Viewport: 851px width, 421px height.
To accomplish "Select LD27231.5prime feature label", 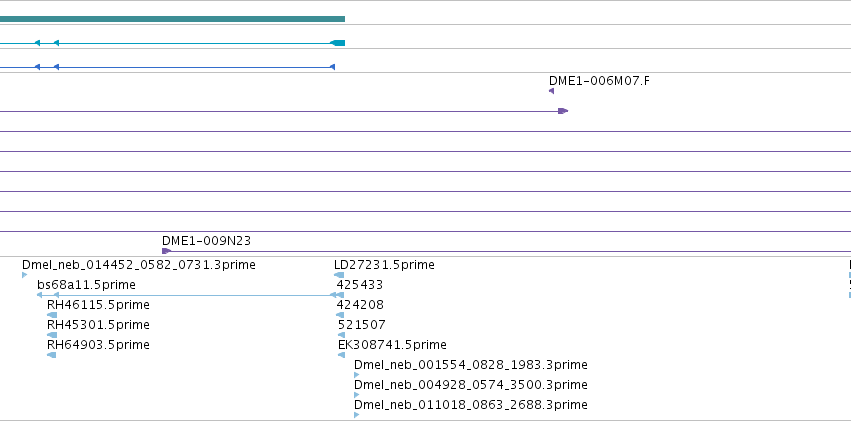I will coord(384,265).
